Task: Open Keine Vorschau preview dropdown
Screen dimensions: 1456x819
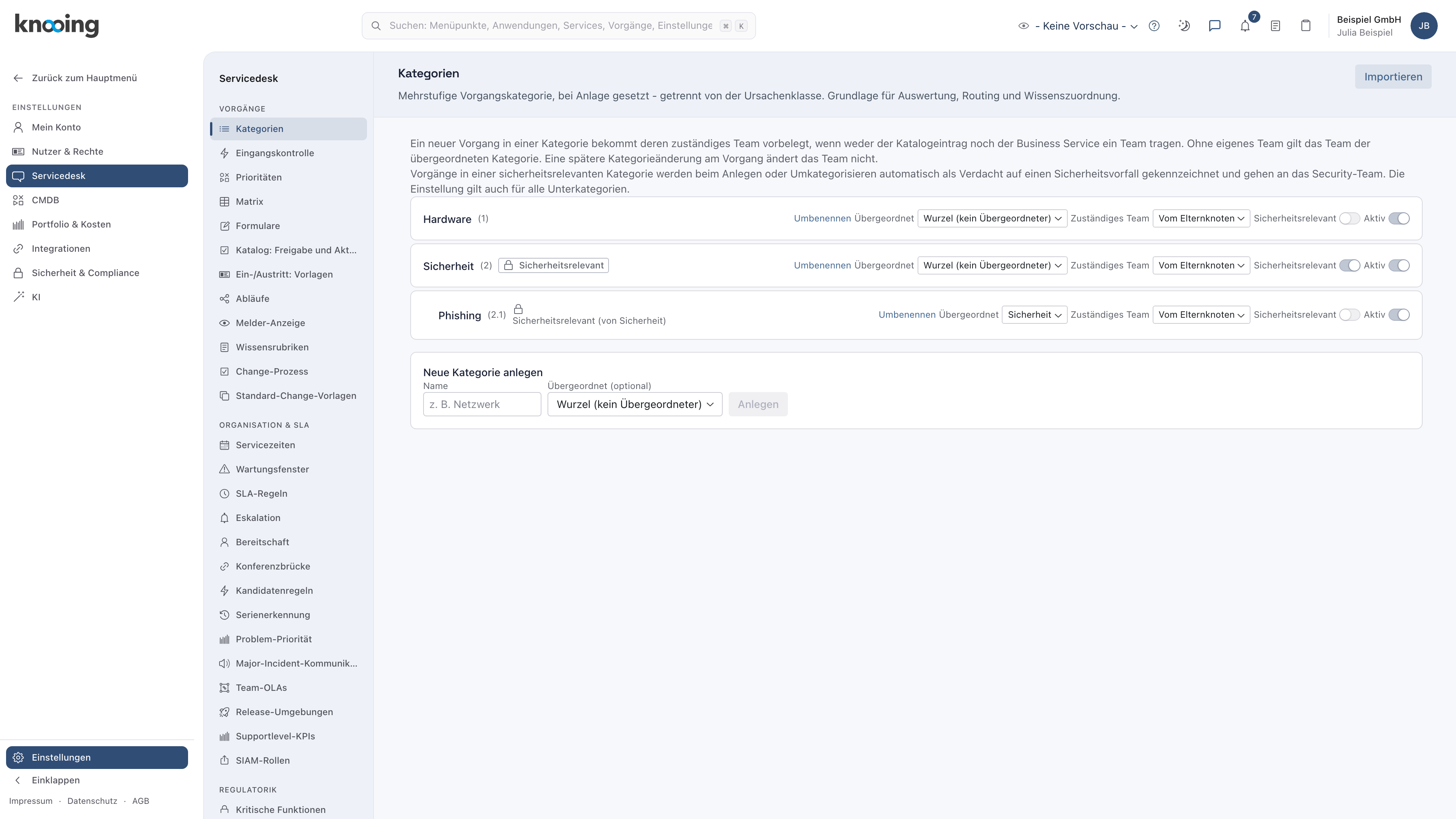Action: pos(1078,26)
